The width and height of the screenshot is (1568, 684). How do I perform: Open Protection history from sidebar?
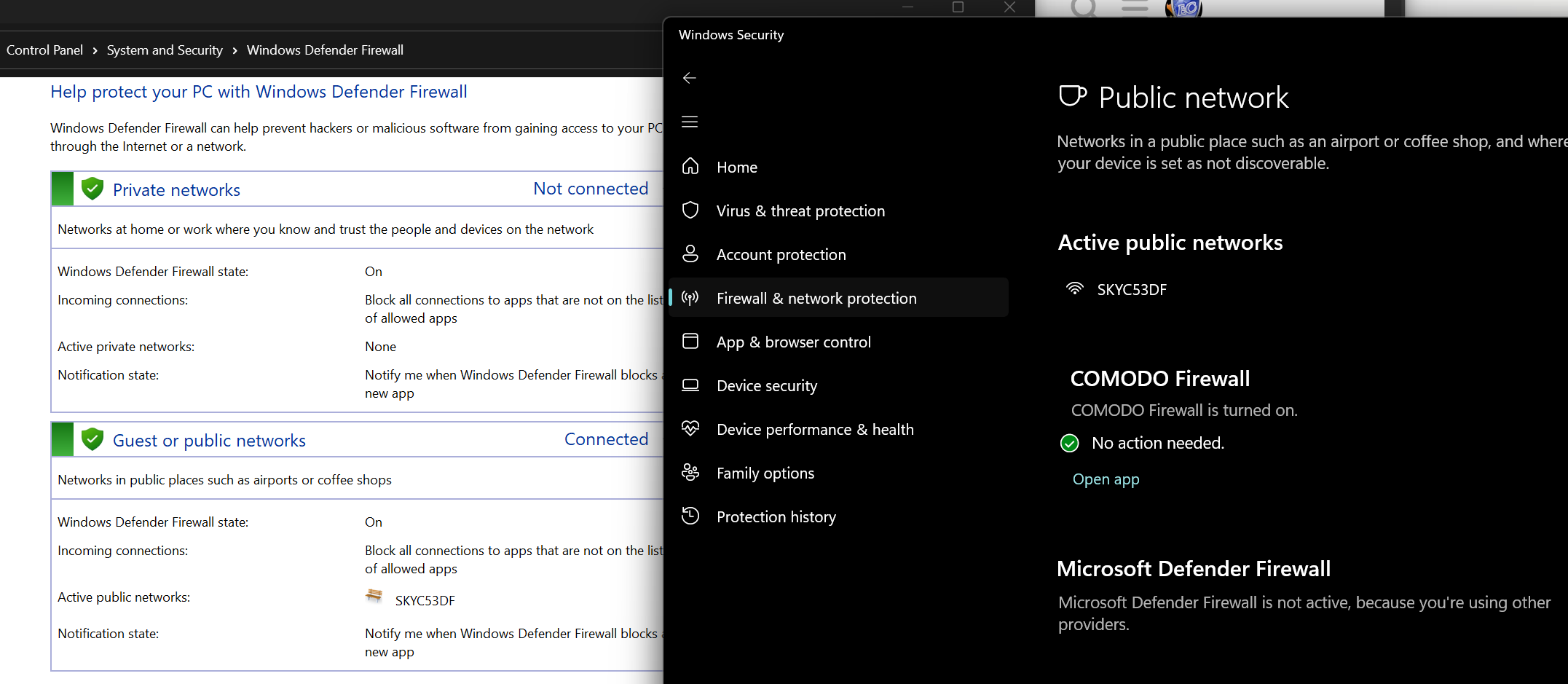pos(776,516)
